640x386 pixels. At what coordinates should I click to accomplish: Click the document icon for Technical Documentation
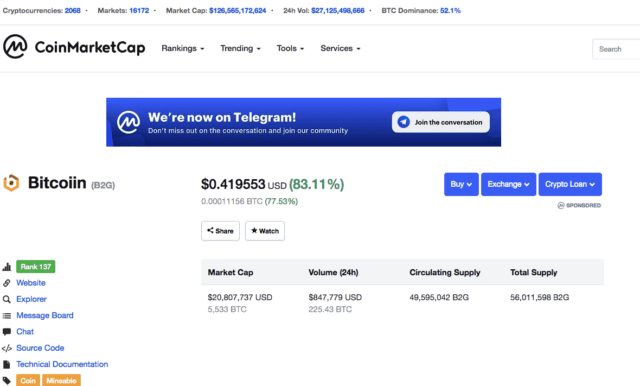(x=7, y=364)
